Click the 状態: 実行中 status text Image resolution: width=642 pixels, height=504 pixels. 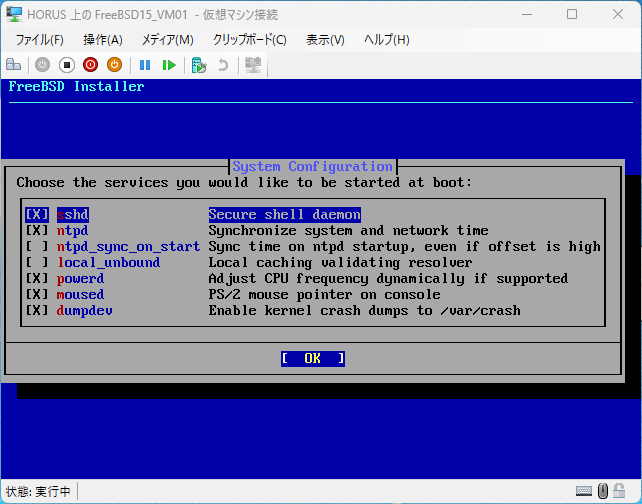pyautogui.click(x=38, y=491)
